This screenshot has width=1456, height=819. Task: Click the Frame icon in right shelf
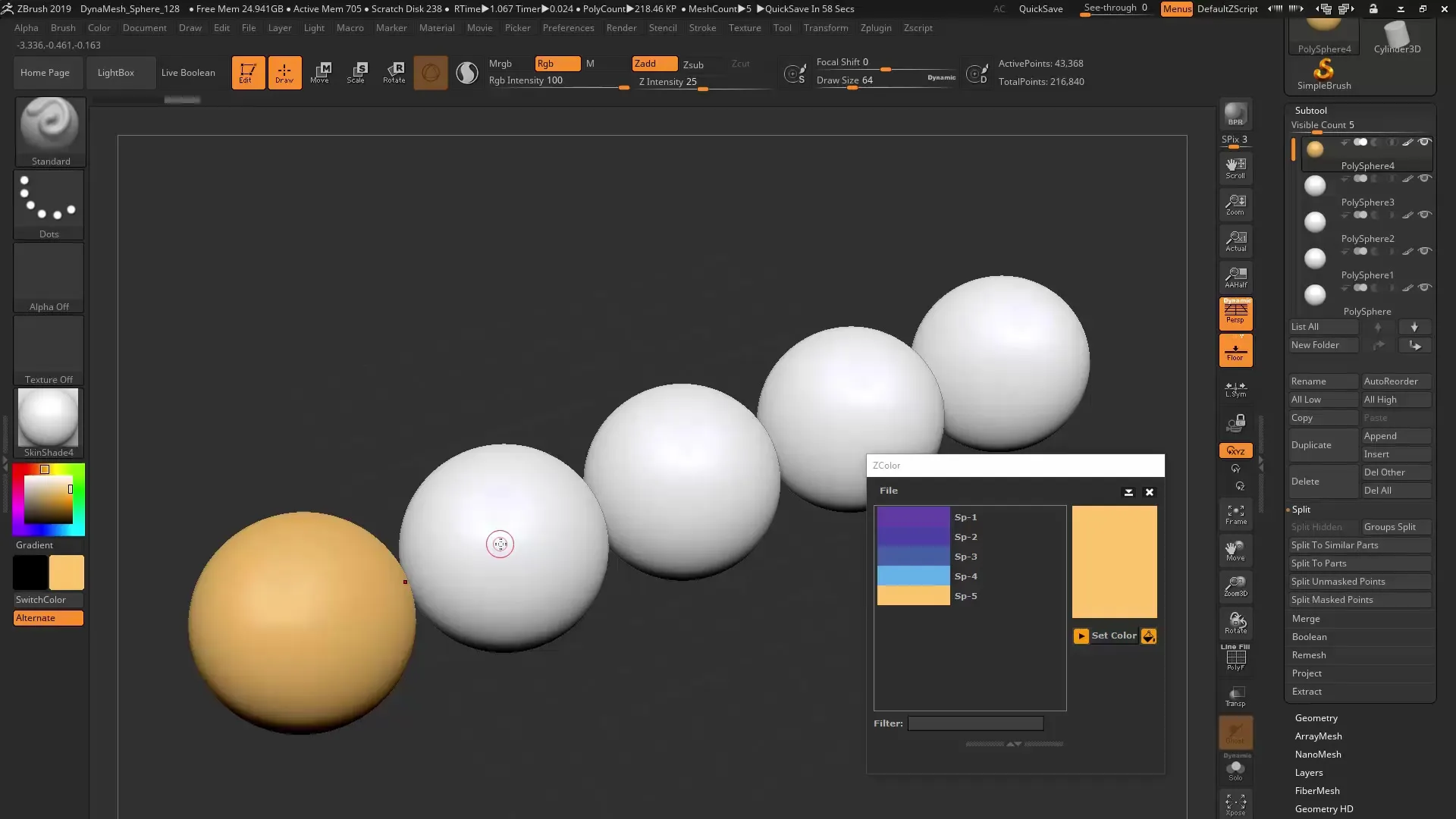tap(1235, 515)
